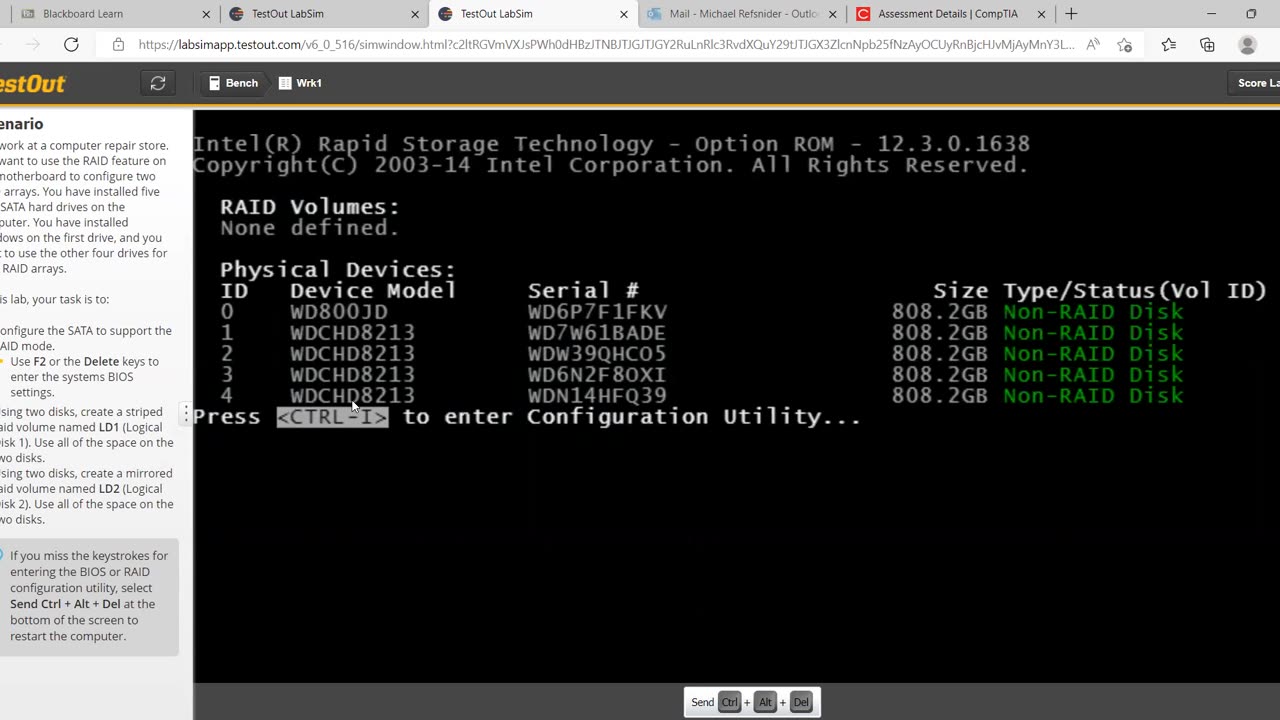Click the TestOut logo
The image size is (1280, 720).
(33, 84)
